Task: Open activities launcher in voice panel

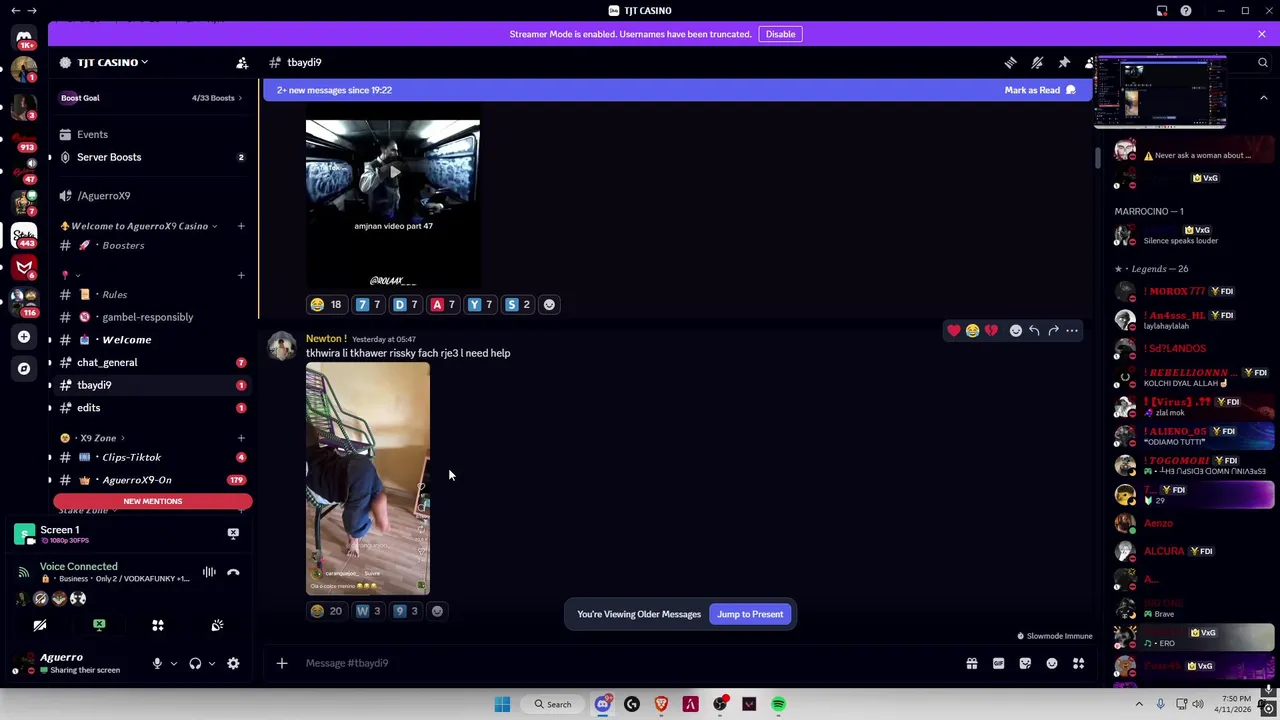Action: [157, 625]
